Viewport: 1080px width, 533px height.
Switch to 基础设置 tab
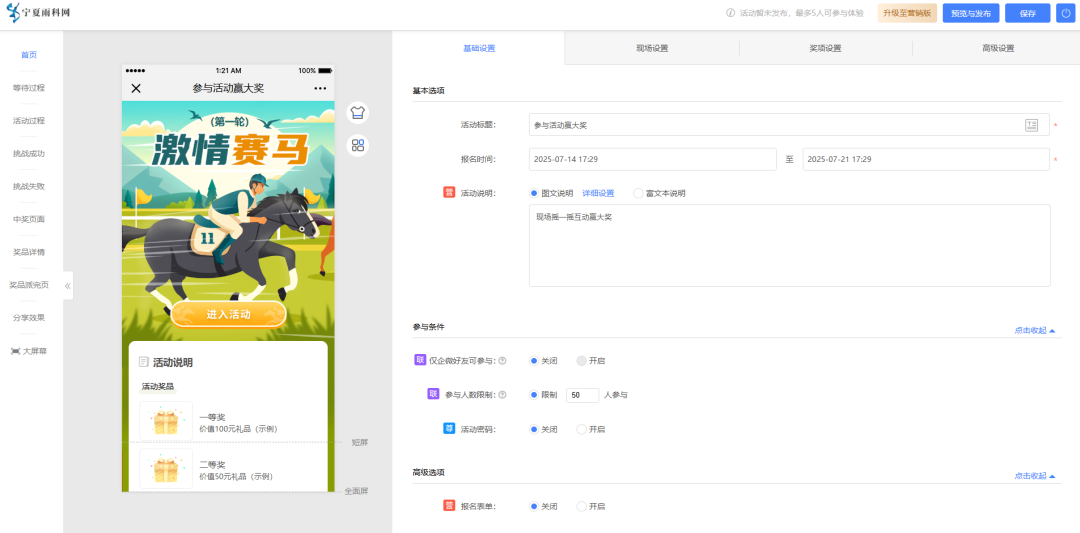(479, 48)
